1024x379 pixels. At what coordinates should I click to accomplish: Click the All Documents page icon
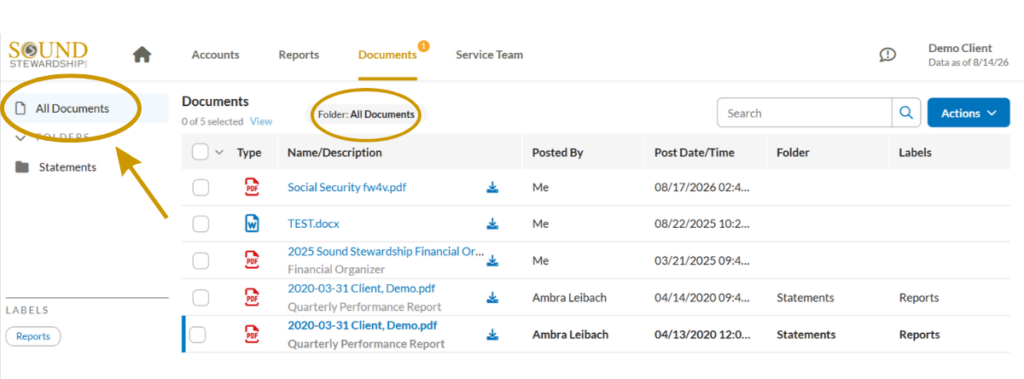coord(20,108)
